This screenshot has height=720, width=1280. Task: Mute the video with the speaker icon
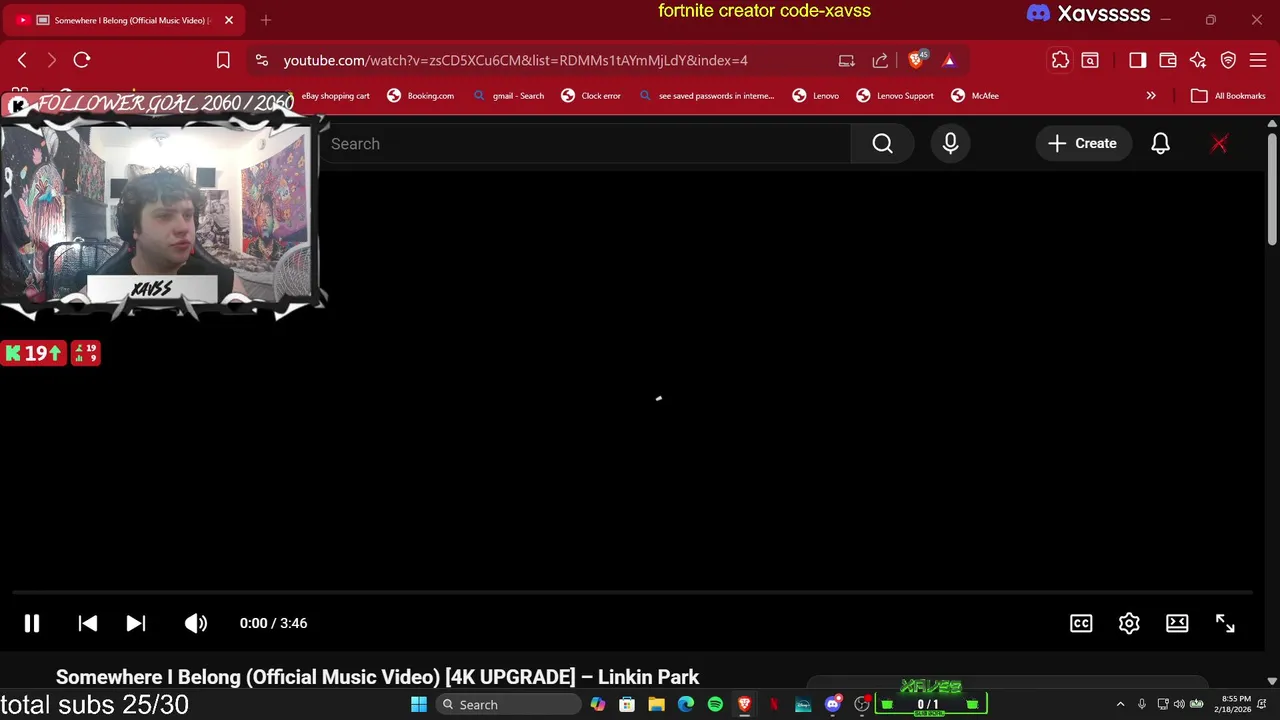(196, 623)
